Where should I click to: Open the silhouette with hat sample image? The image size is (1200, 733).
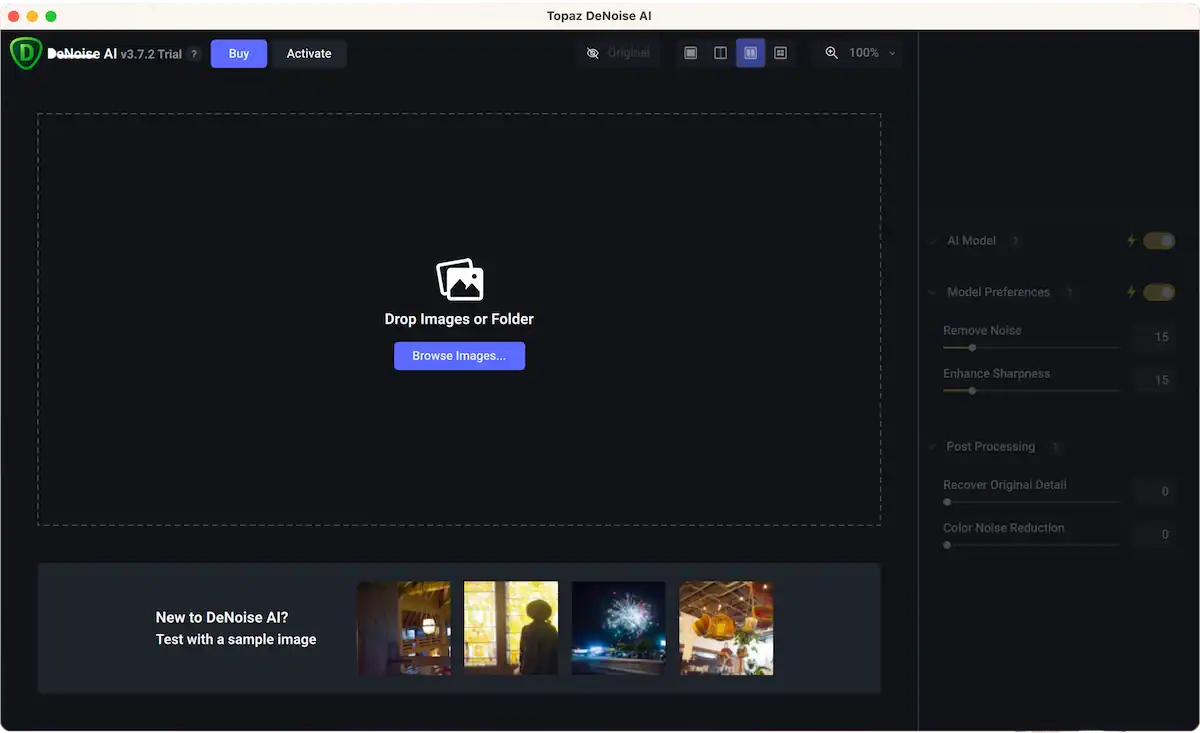pos(511,628)
